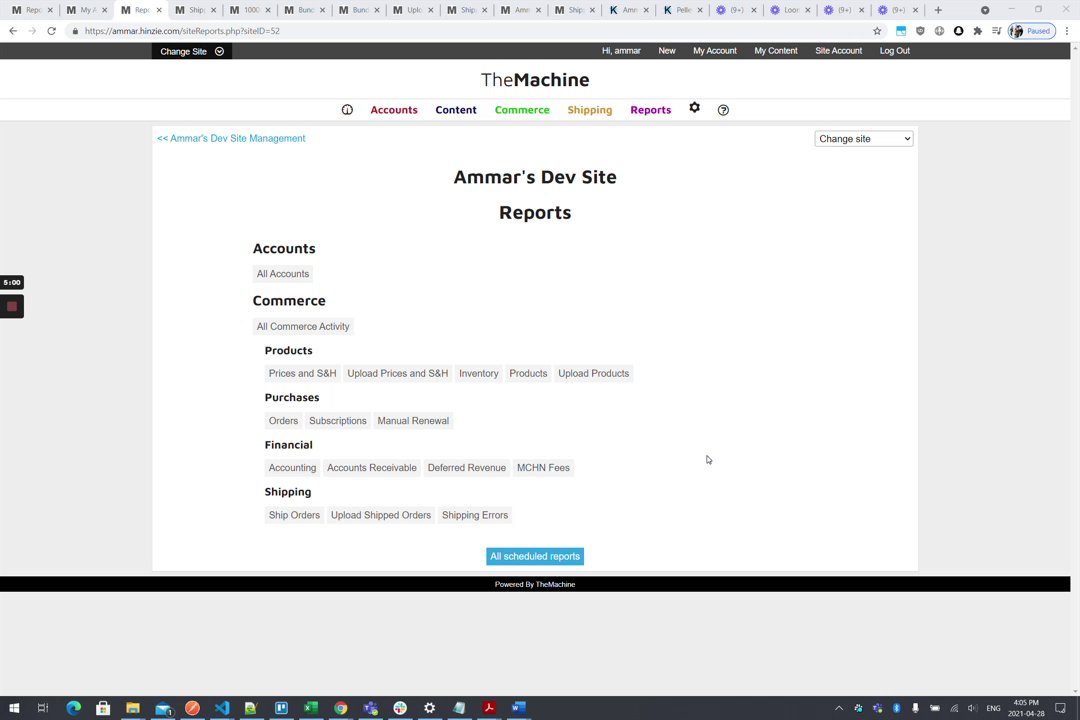Open the My Content link
The image size is (1080, 720).
tap(776, 51)
